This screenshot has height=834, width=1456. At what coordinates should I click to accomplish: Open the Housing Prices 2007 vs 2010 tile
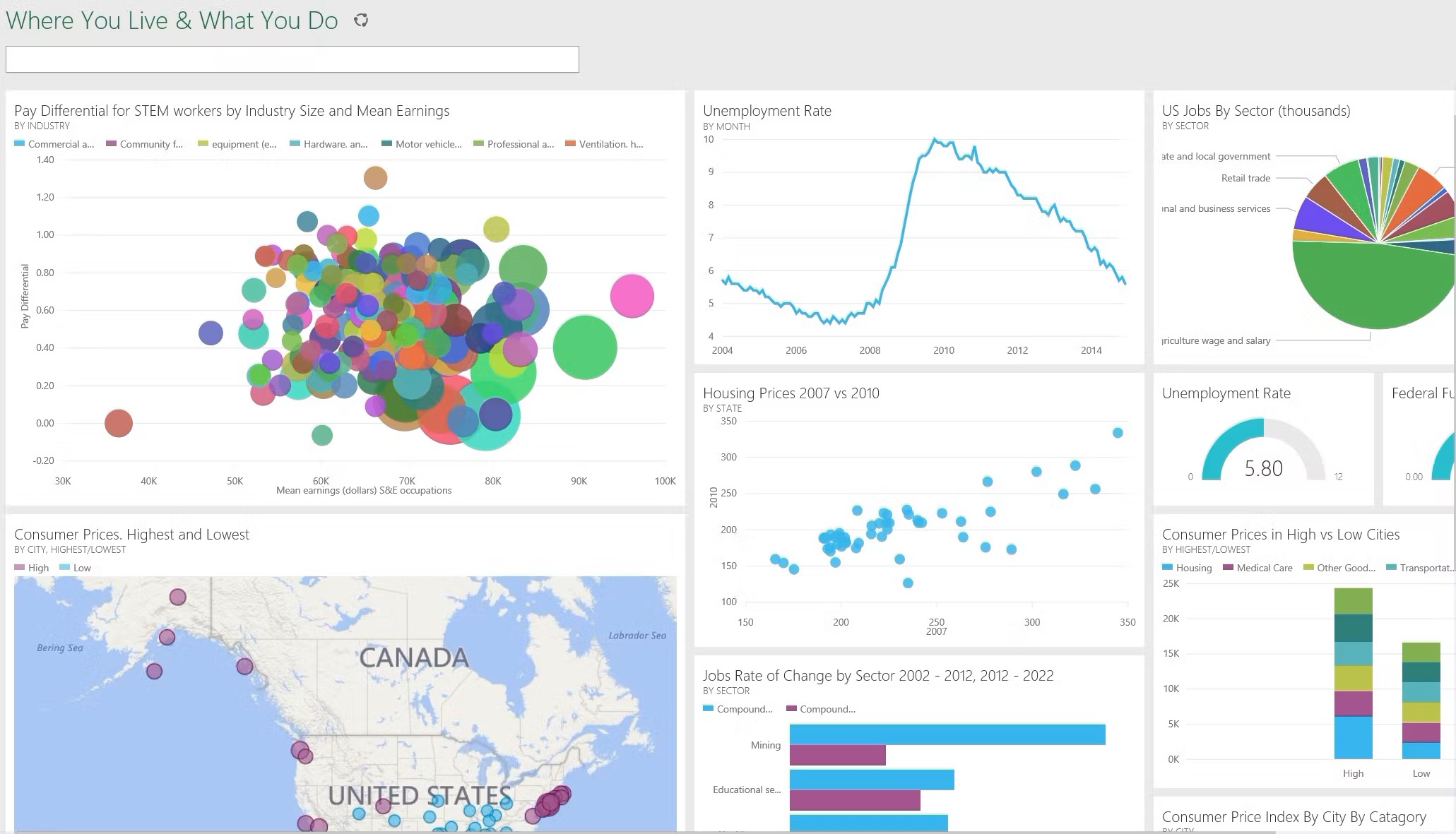[x=791, y=393]
